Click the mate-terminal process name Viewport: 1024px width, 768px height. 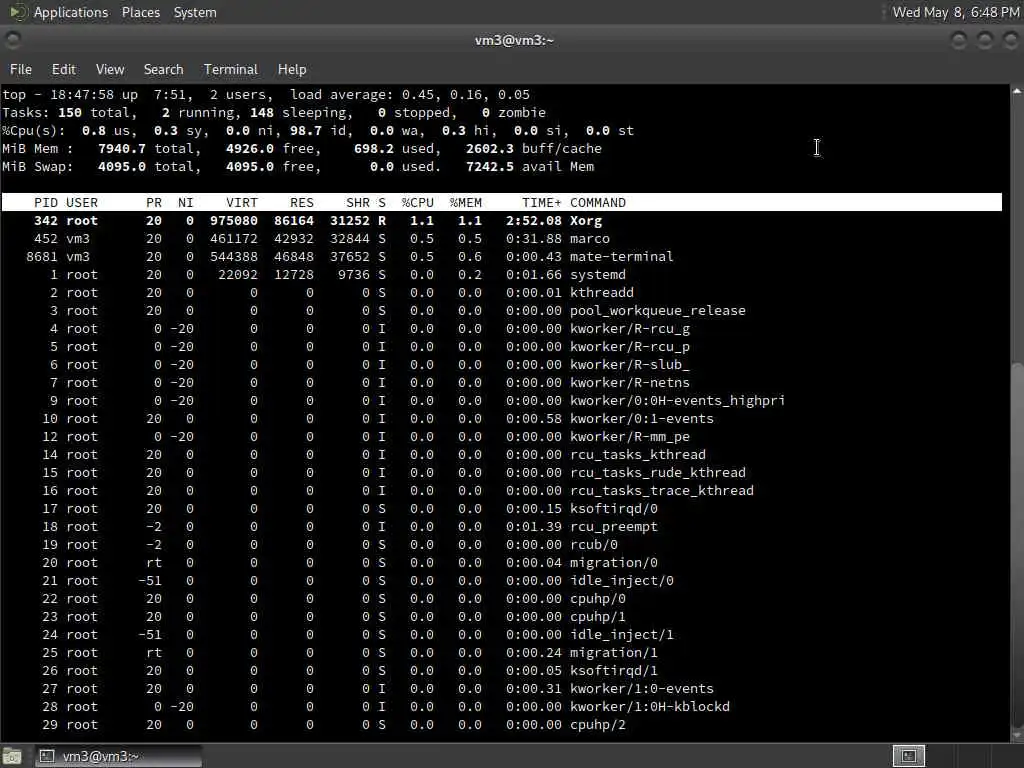622,257
